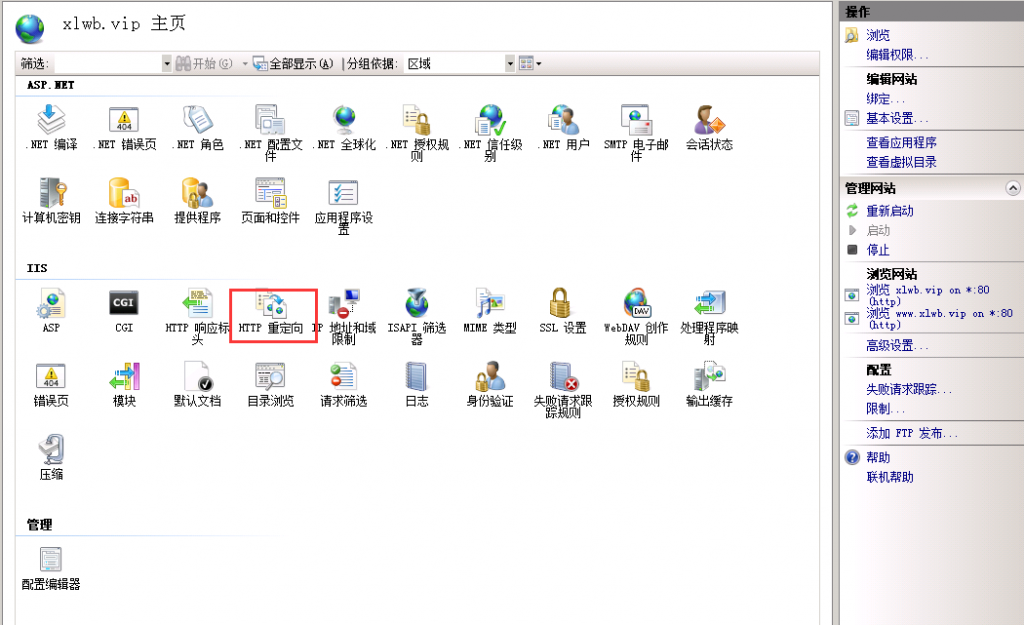Screen dimensions: 1024x625
Task: Click into the 筛选 filter text field
Action: pyautogui.click(x=108, y=63)
